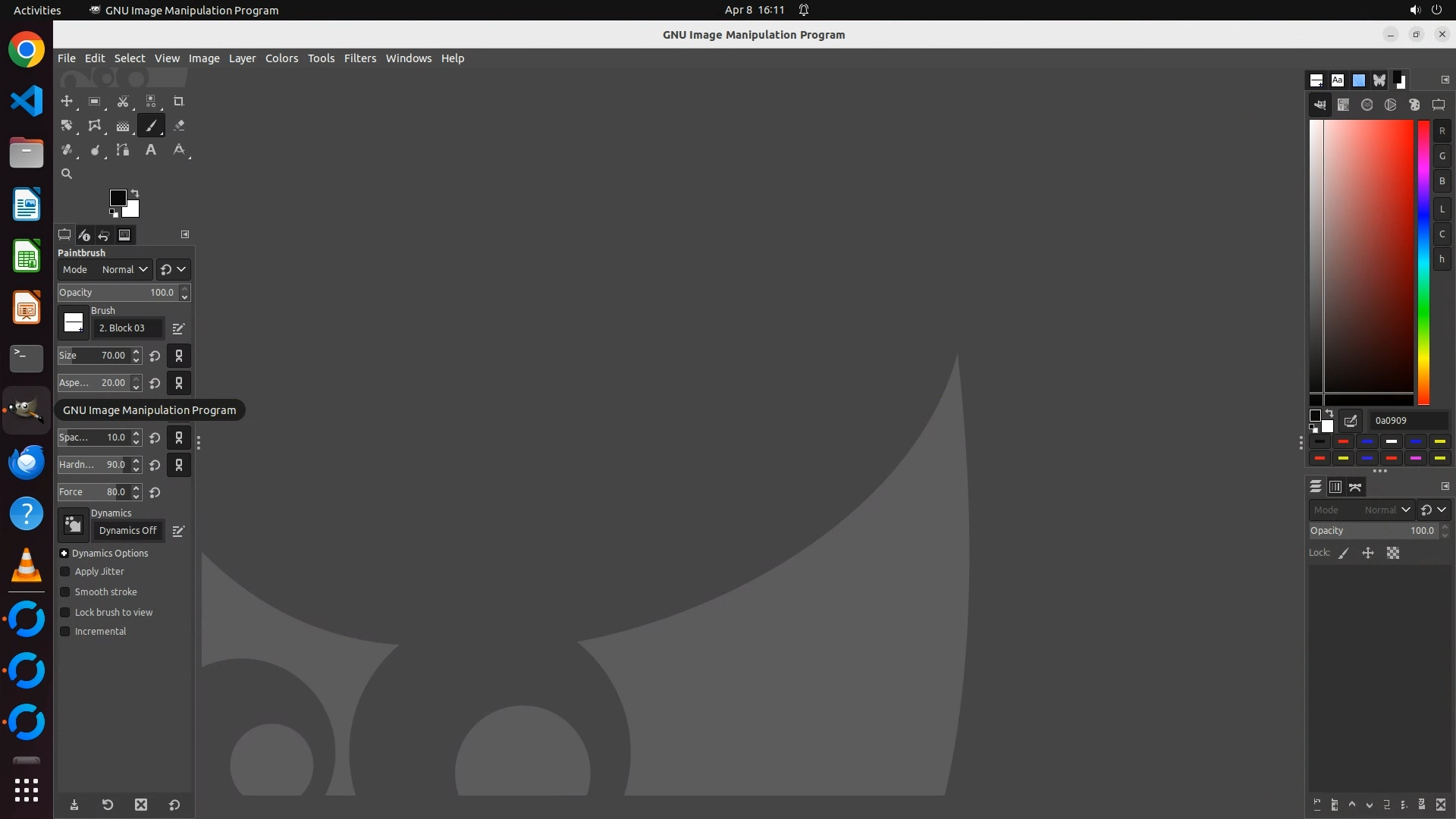Click the hex color field 0a0909
This screenshot has width=1456, height=819.
click(x=1407, y=421)
